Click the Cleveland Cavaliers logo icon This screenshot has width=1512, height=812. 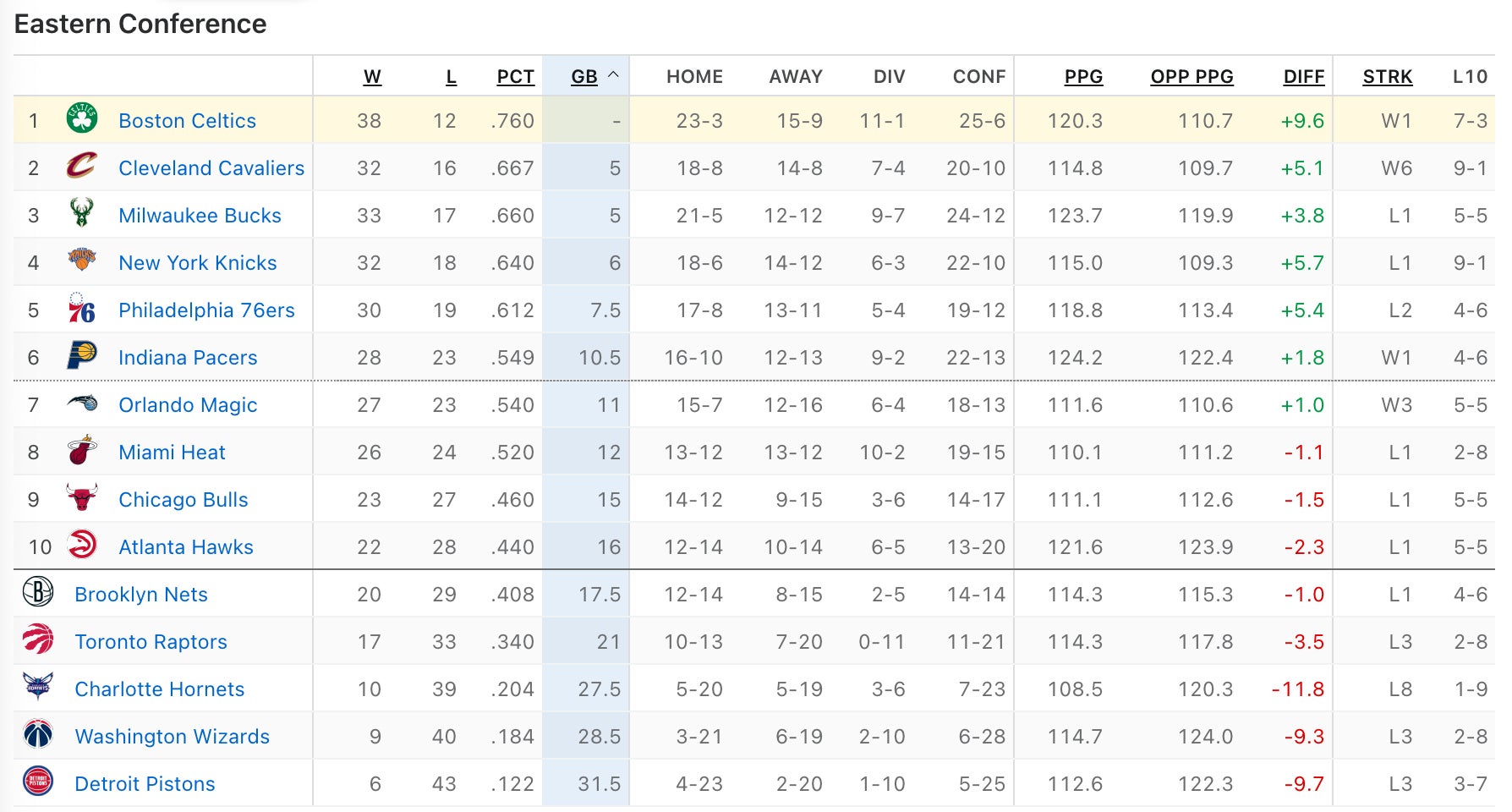pos(82,166)
